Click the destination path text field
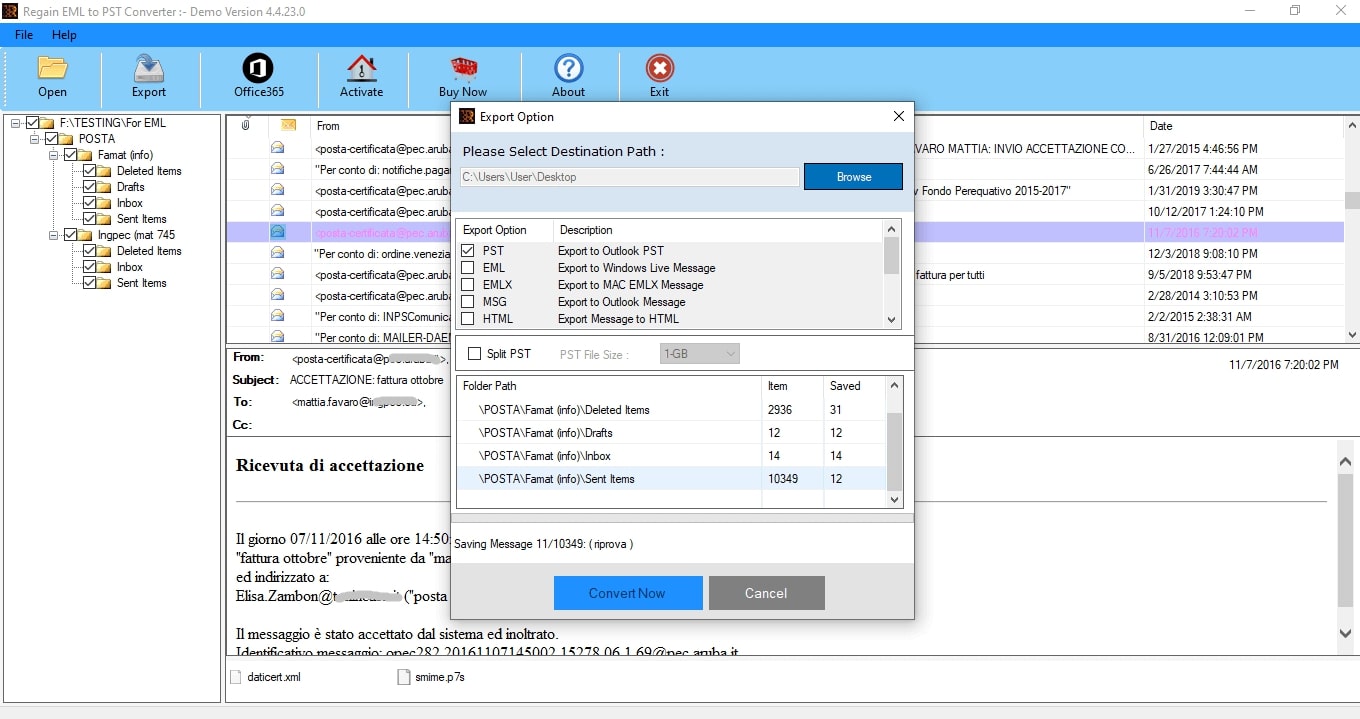This screenshot has width=1360, height=719. click(x=629, y=177)
